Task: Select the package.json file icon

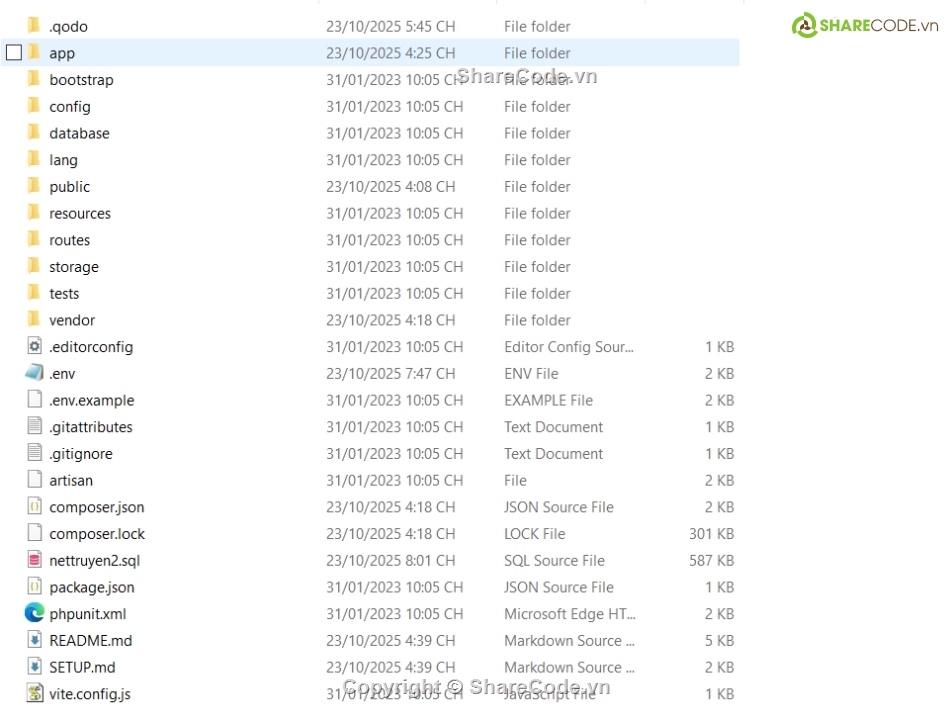Action: coord(35,587)
